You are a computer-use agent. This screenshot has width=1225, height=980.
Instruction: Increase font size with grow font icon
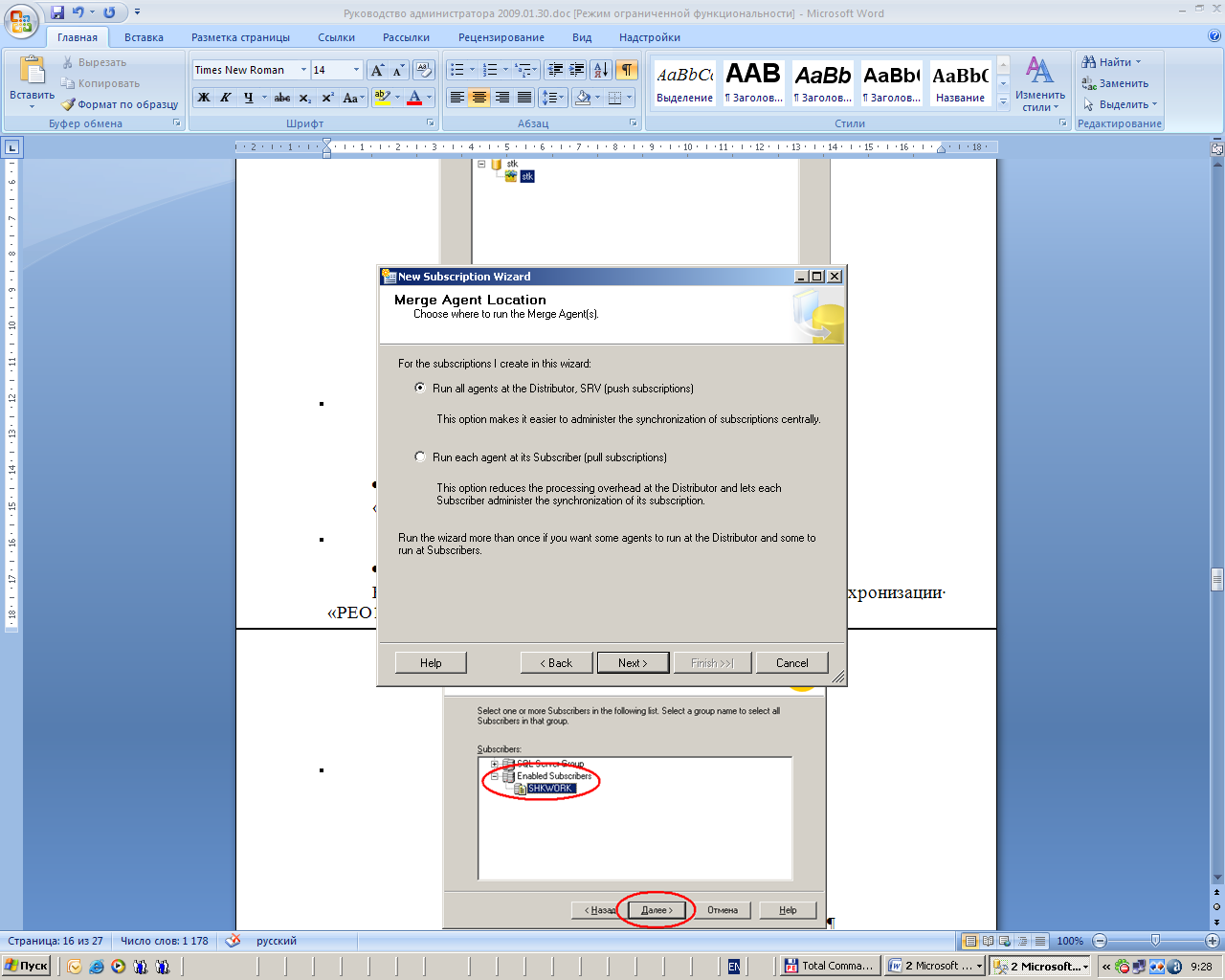pos(378,70)
